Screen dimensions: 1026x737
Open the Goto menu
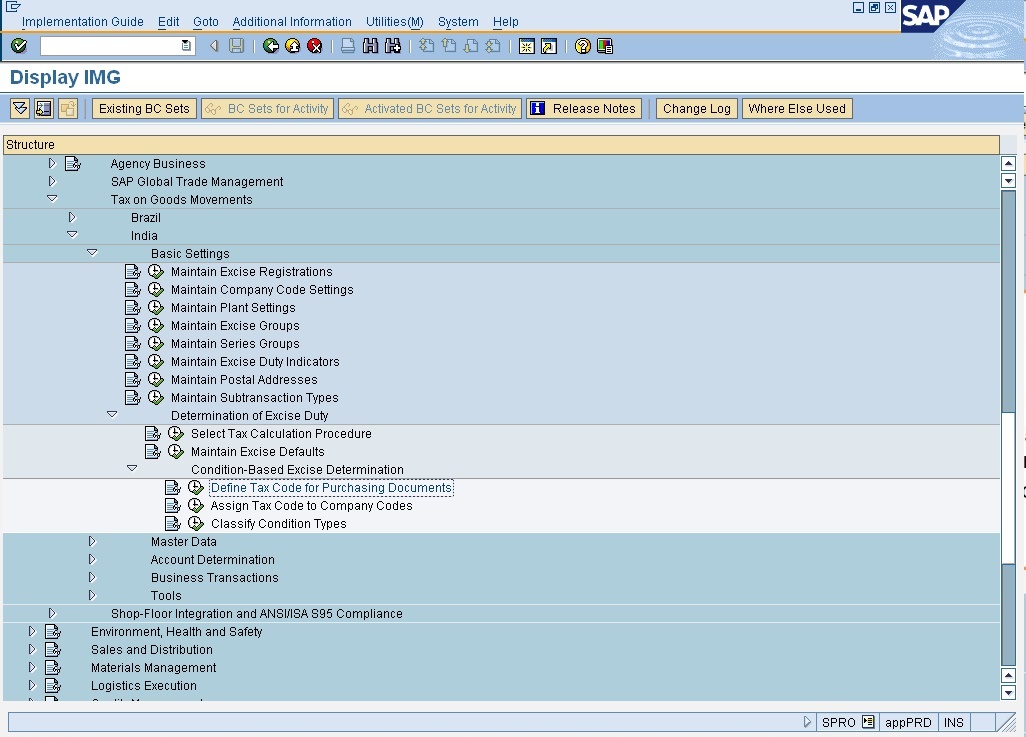pyautogui.click(x=205, y=22)
